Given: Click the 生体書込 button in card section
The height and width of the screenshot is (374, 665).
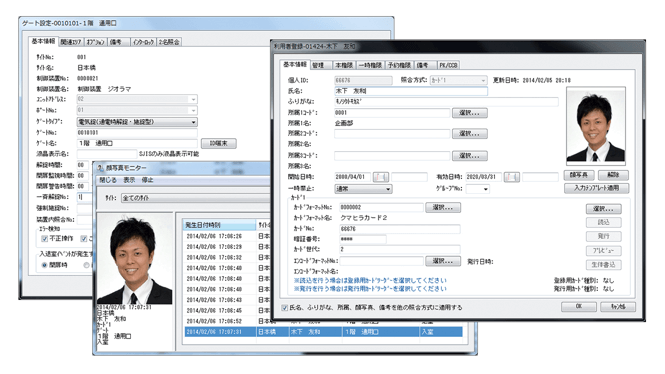Looking at the screenshot, I should [604, 265].
